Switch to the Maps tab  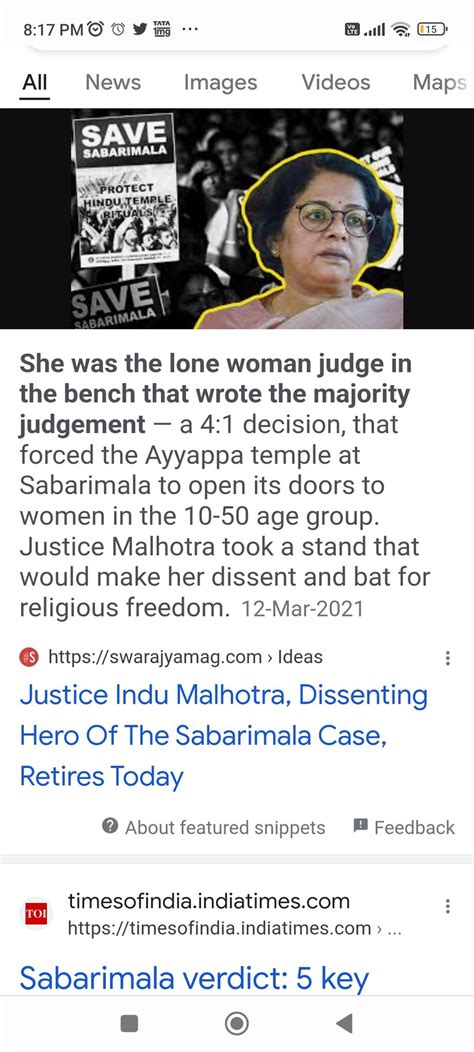(x=440, y=83)
